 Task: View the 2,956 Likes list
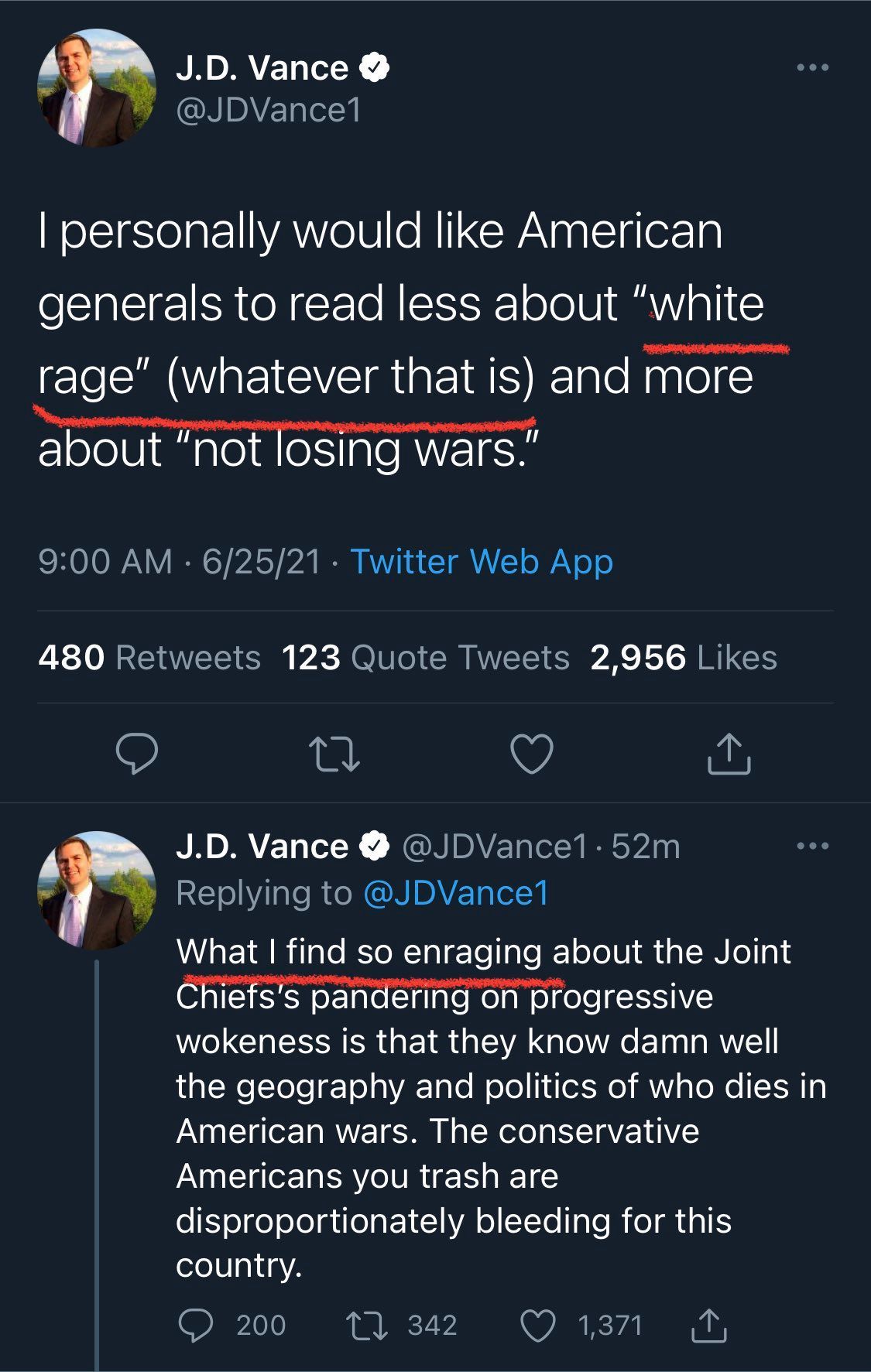click(x=684, y=658)
